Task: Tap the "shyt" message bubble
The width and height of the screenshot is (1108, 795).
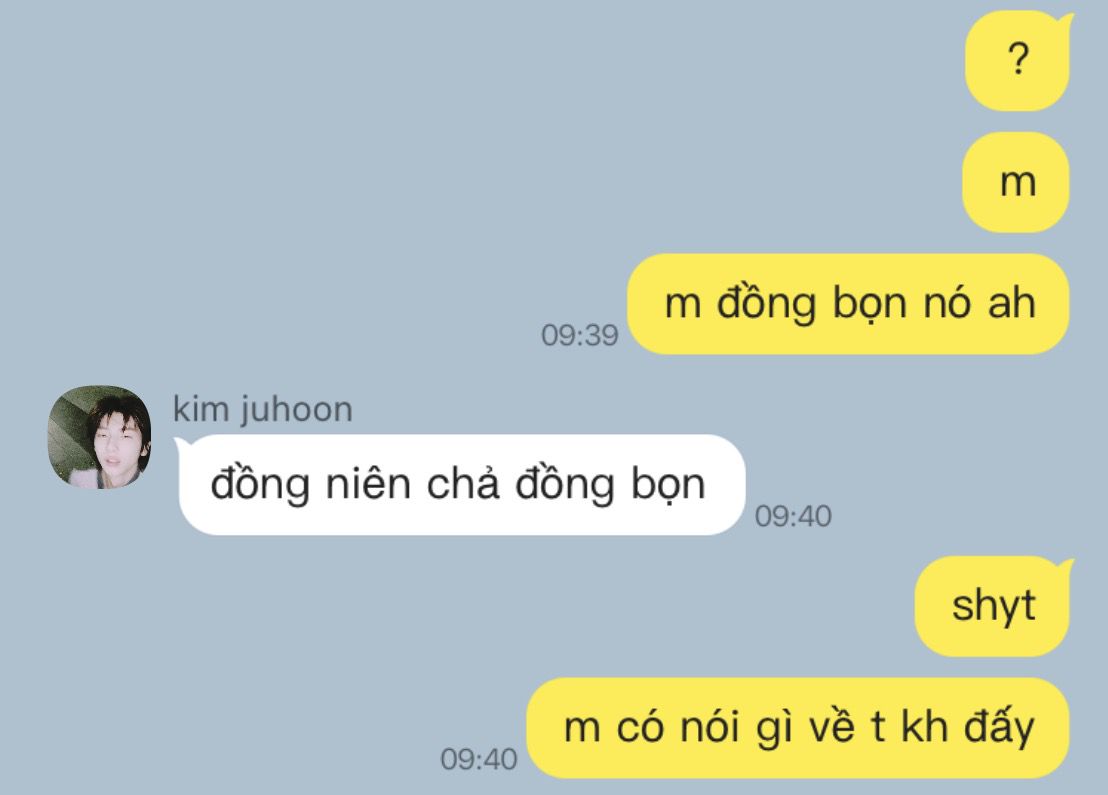Action: point(994,606)
